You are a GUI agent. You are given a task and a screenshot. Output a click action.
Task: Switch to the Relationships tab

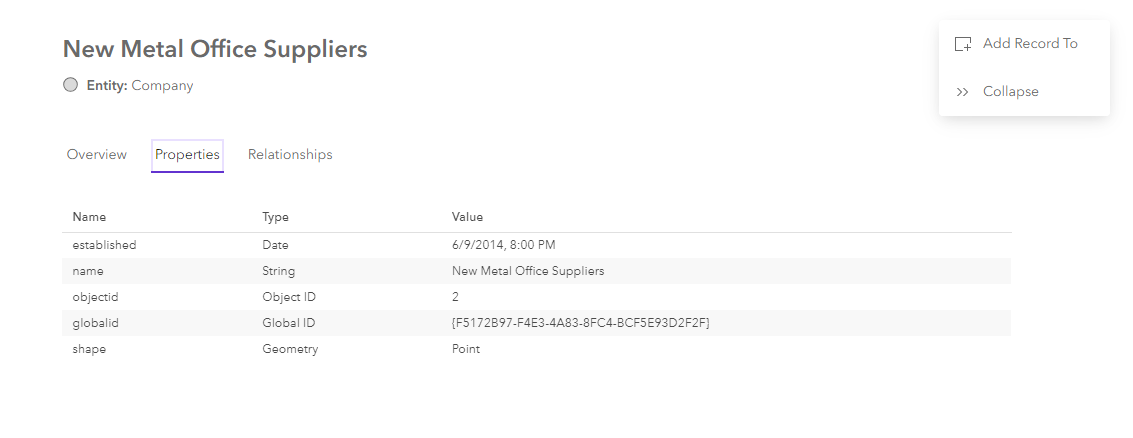290,155
